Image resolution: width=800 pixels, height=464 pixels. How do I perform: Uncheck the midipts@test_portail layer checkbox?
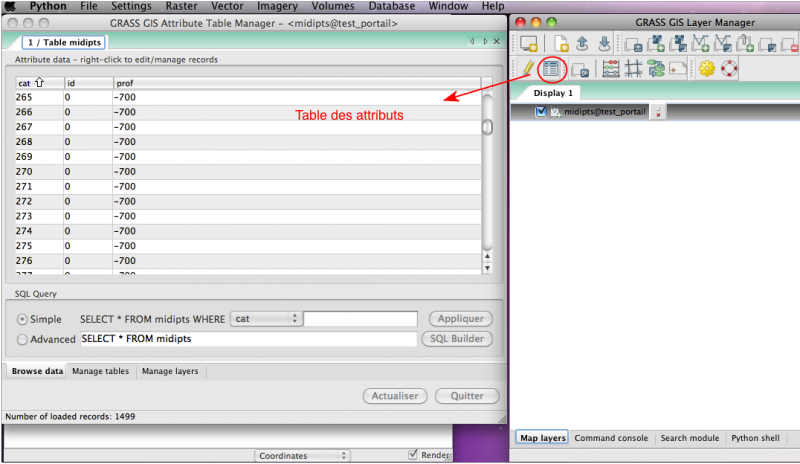(541, 112)
